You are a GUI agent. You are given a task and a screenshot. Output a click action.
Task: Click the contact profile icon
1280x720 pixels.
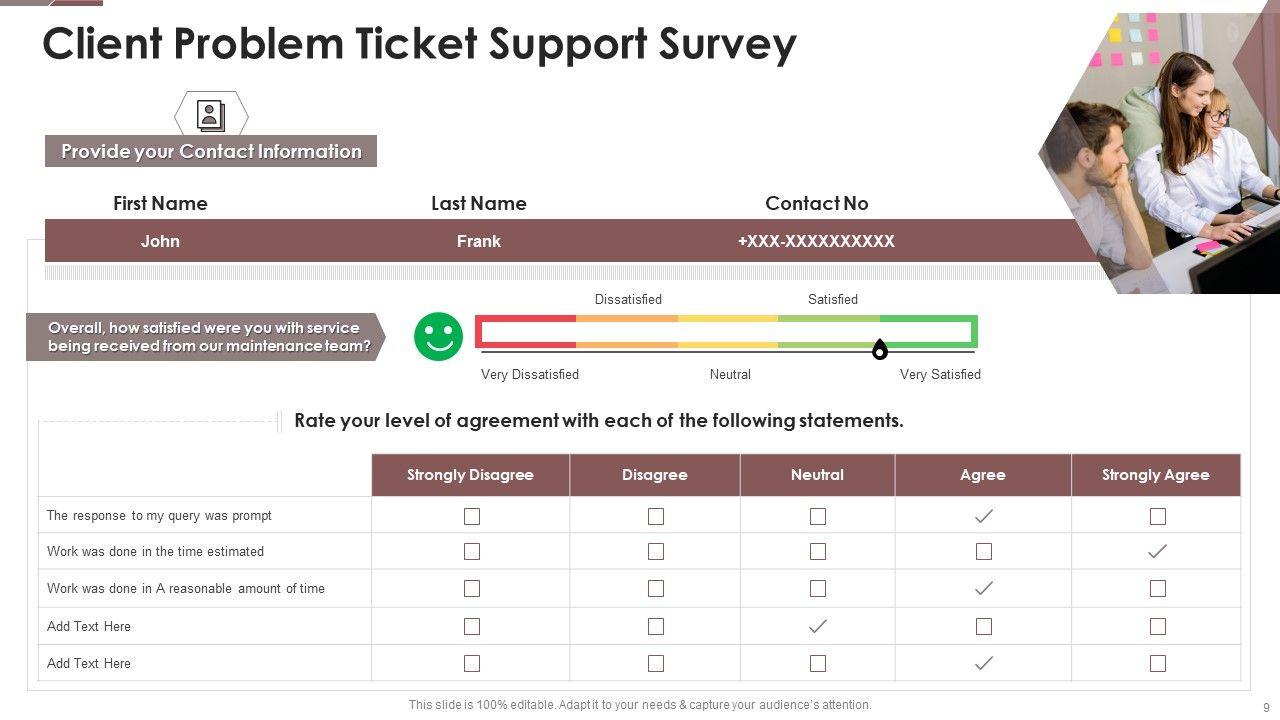pyautogui.click(x=211, y=116)
